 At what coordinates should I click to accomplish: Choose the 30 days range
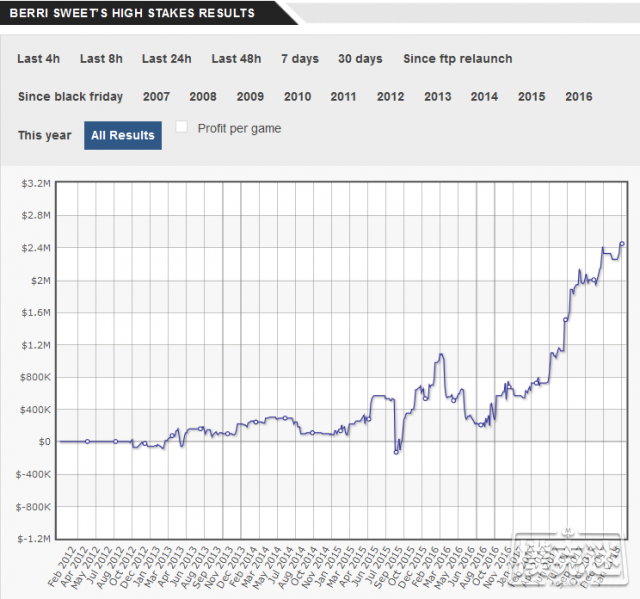[x=360, y=59]
